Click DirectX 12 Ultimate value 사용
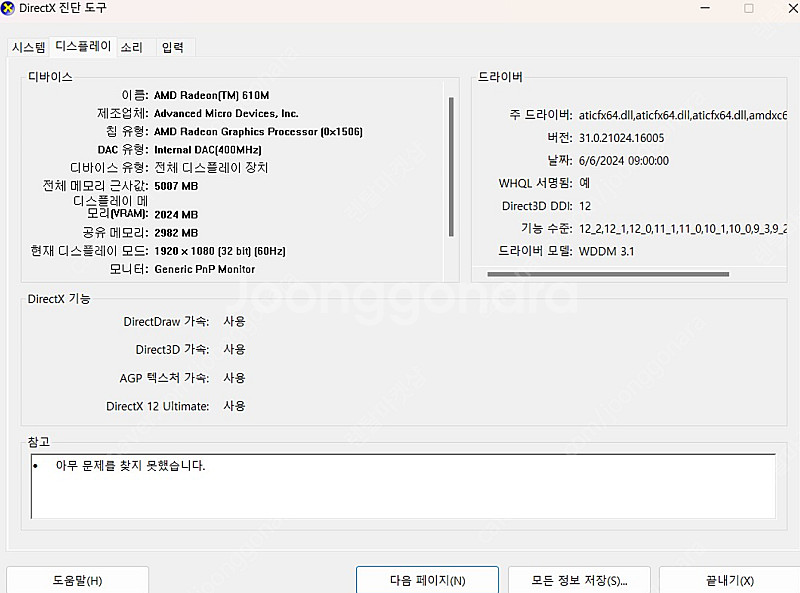 [x=234, y=406]
